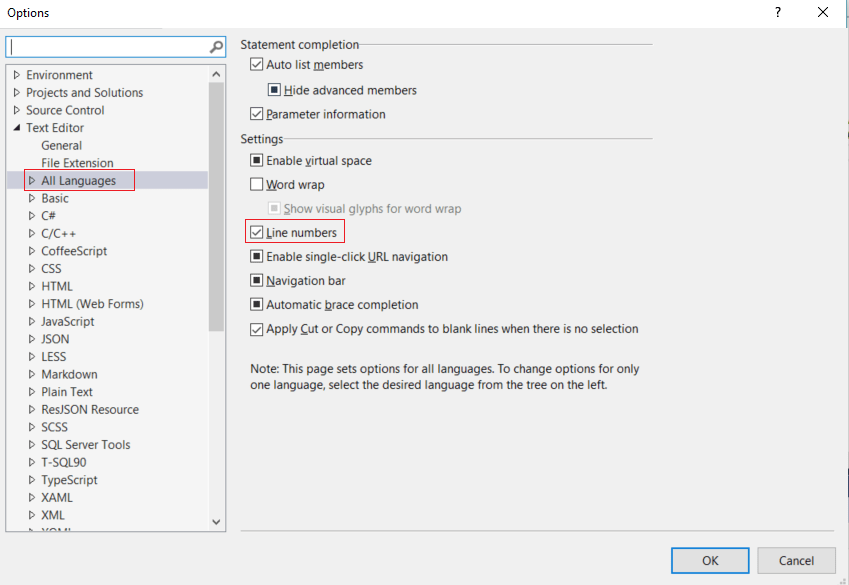Screen dimensions: 849x585
Task: Collapse the Text Editor node
Action: (x=17, y=128)
